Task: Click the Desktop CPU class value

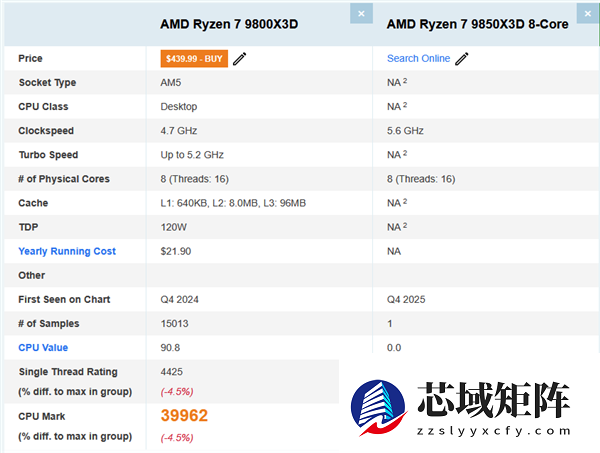Action: [179, 107]
